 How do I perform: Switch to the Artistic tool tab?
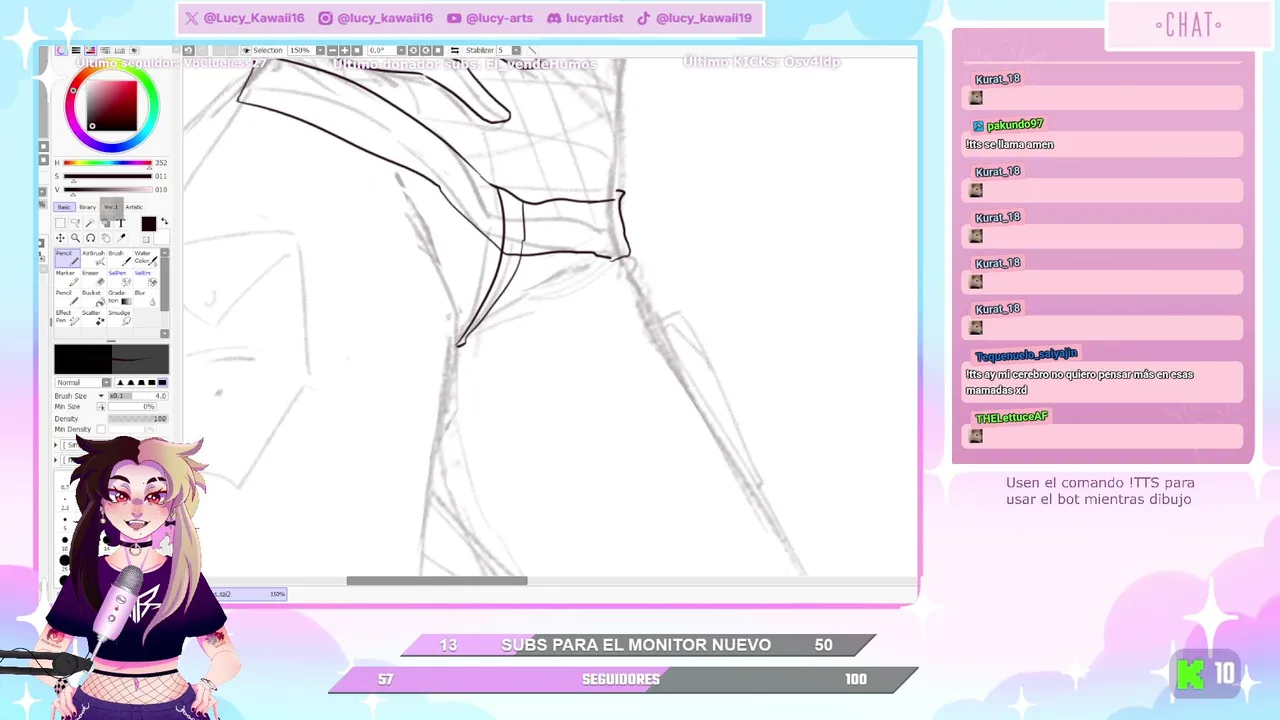pos(134,207)
